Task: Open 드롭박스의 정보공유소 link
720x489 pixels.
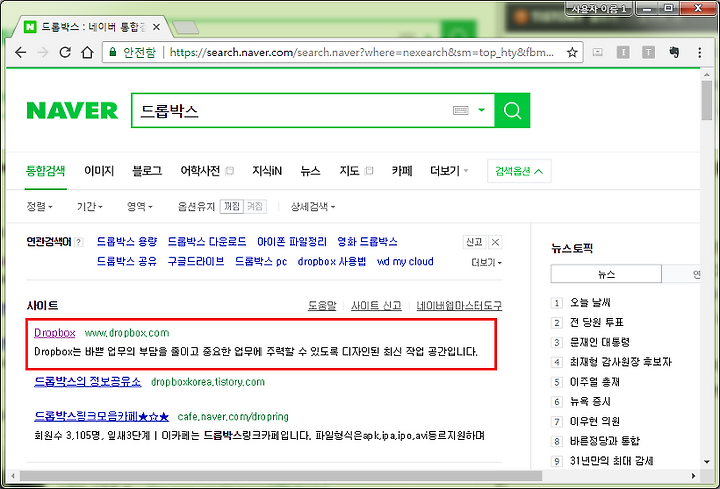Action: coord(88,382)
